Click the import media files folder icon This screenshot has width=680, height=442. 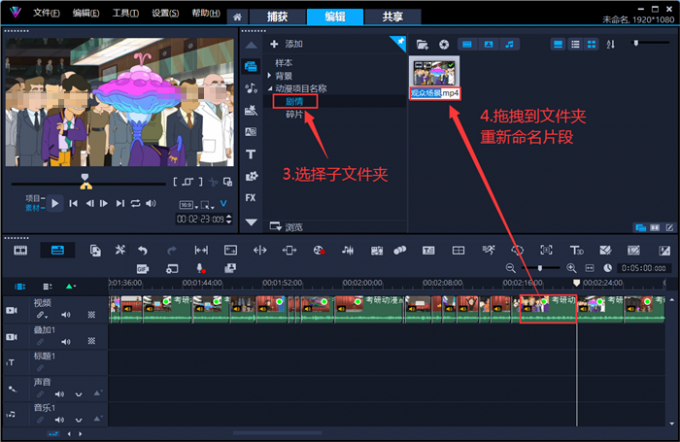click(x=422, y=44)
